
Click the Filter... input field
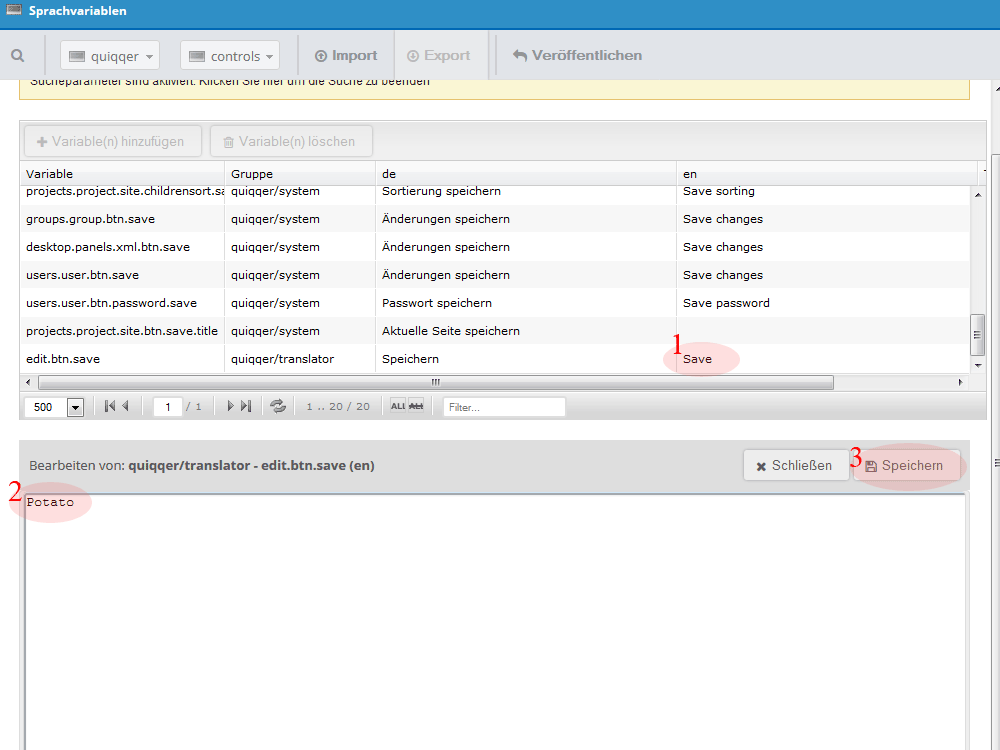pos(504,407)
